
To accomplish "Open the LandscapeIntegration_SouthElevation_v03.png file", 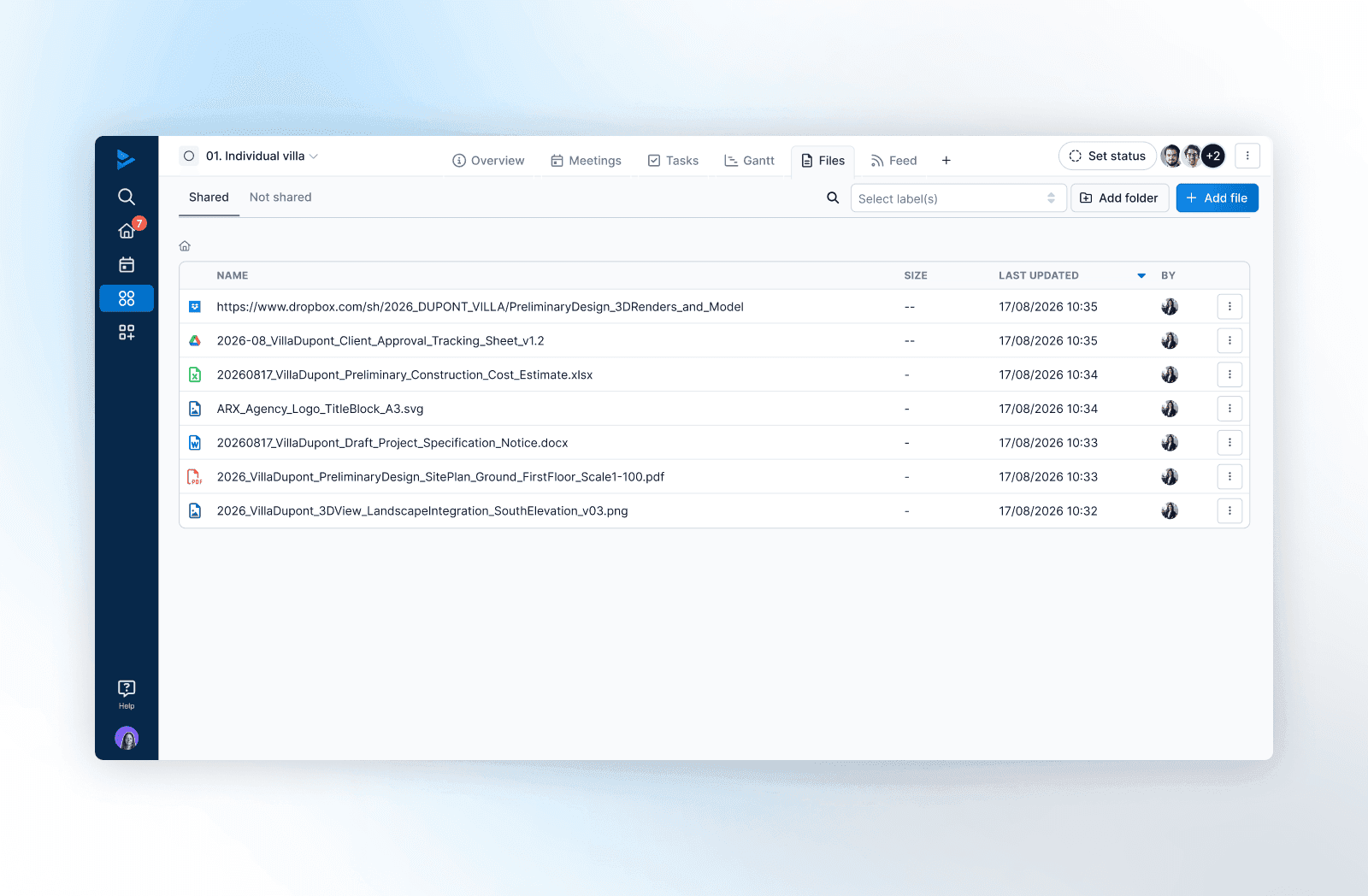I will coord(422,511).
